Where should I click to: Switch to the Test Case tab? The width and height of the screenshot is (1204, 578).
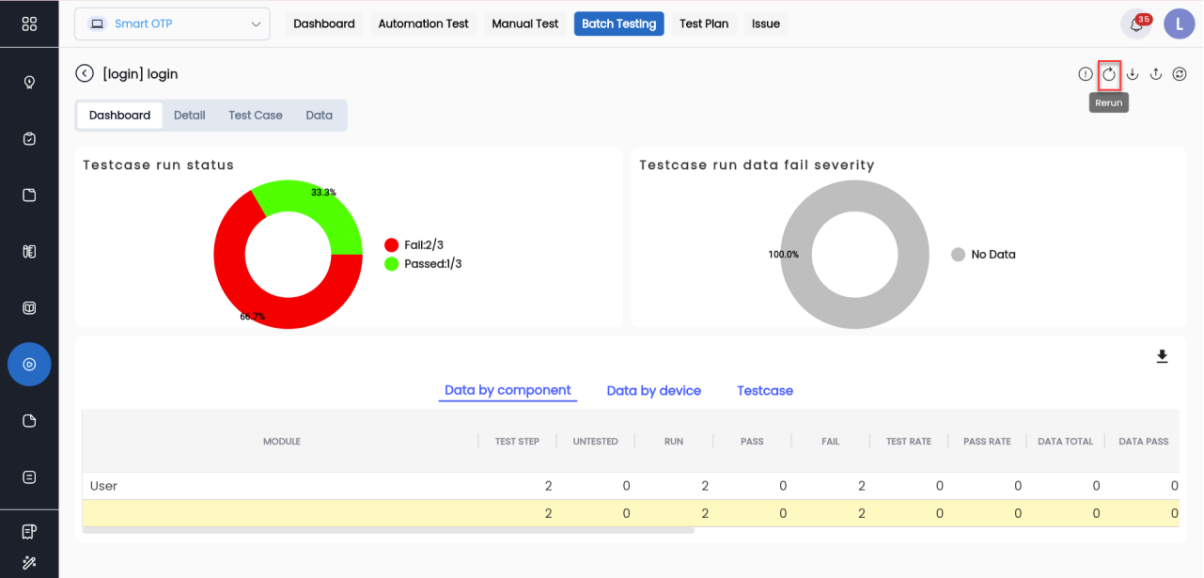pos(255,115)
